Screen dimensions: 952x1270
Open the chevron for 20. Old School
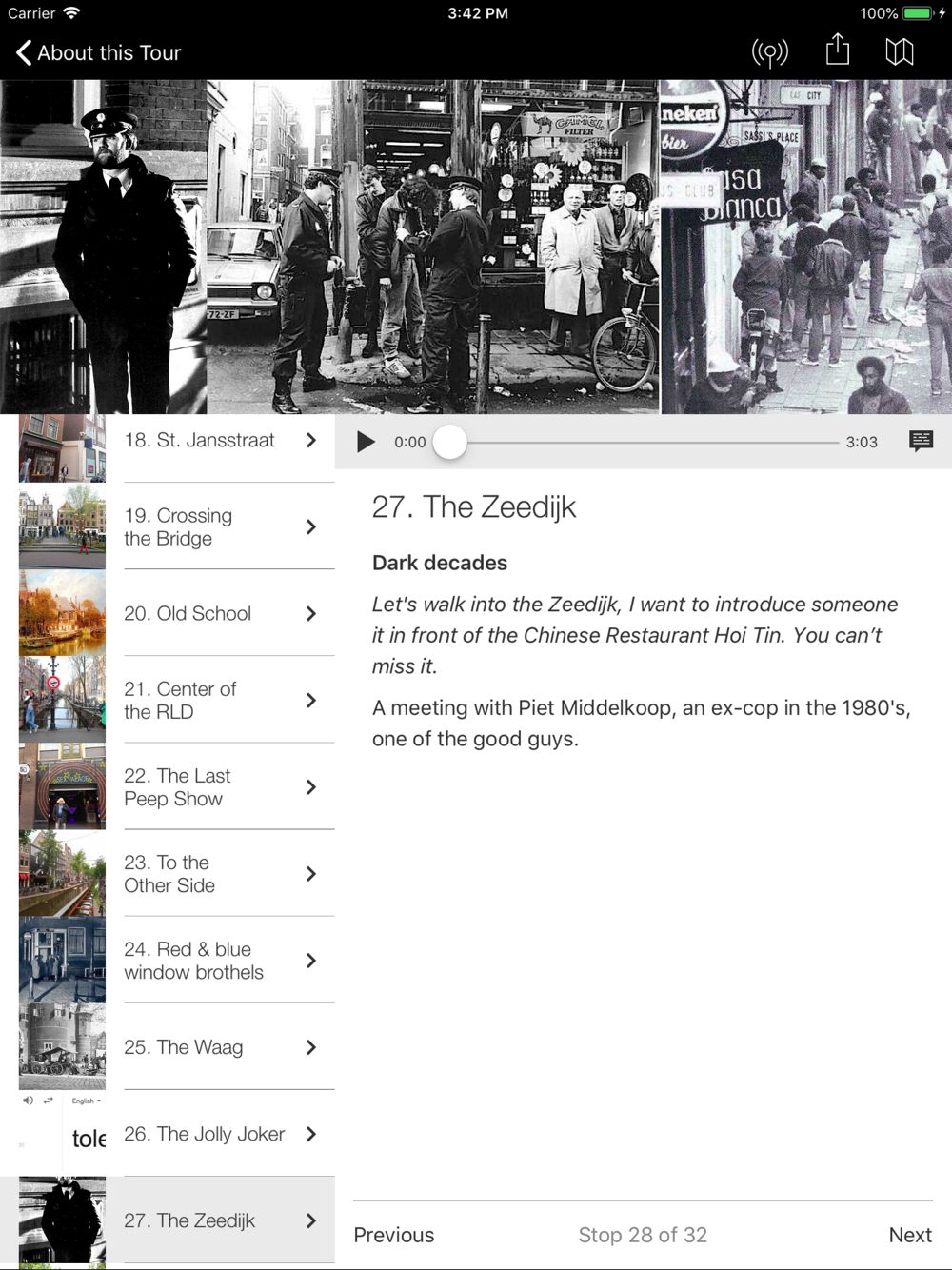tap(310, 614)
